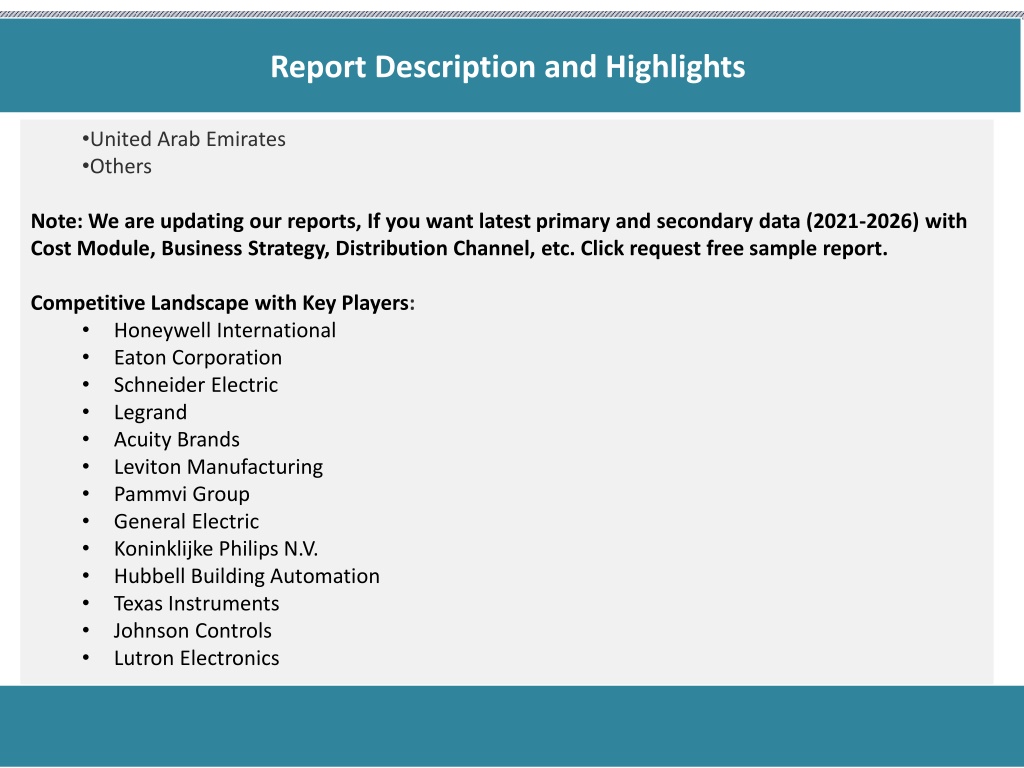Click 'Competitive Landscape with Key Players' heading
The width and height of the screenshot is (1024, 768).
(223, 303)
